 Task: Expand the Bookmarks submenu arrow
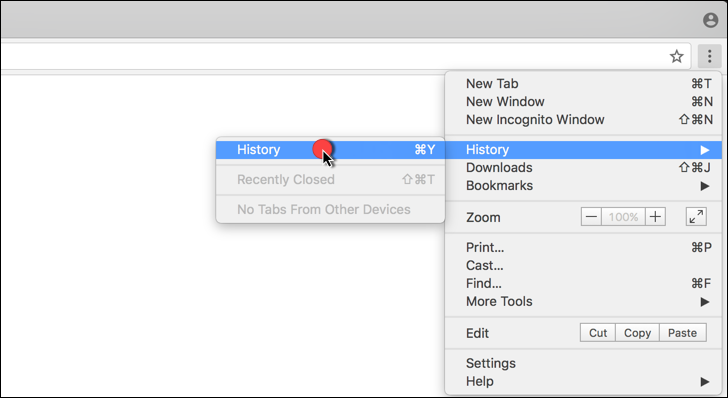(705, 186)
